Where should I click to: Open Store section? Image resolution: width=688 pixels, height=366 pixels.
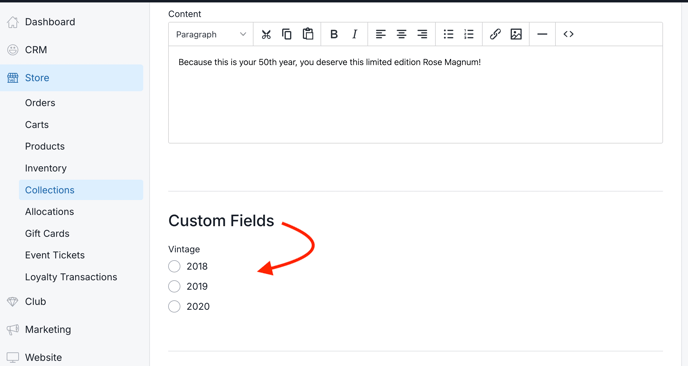coord(72,78)
